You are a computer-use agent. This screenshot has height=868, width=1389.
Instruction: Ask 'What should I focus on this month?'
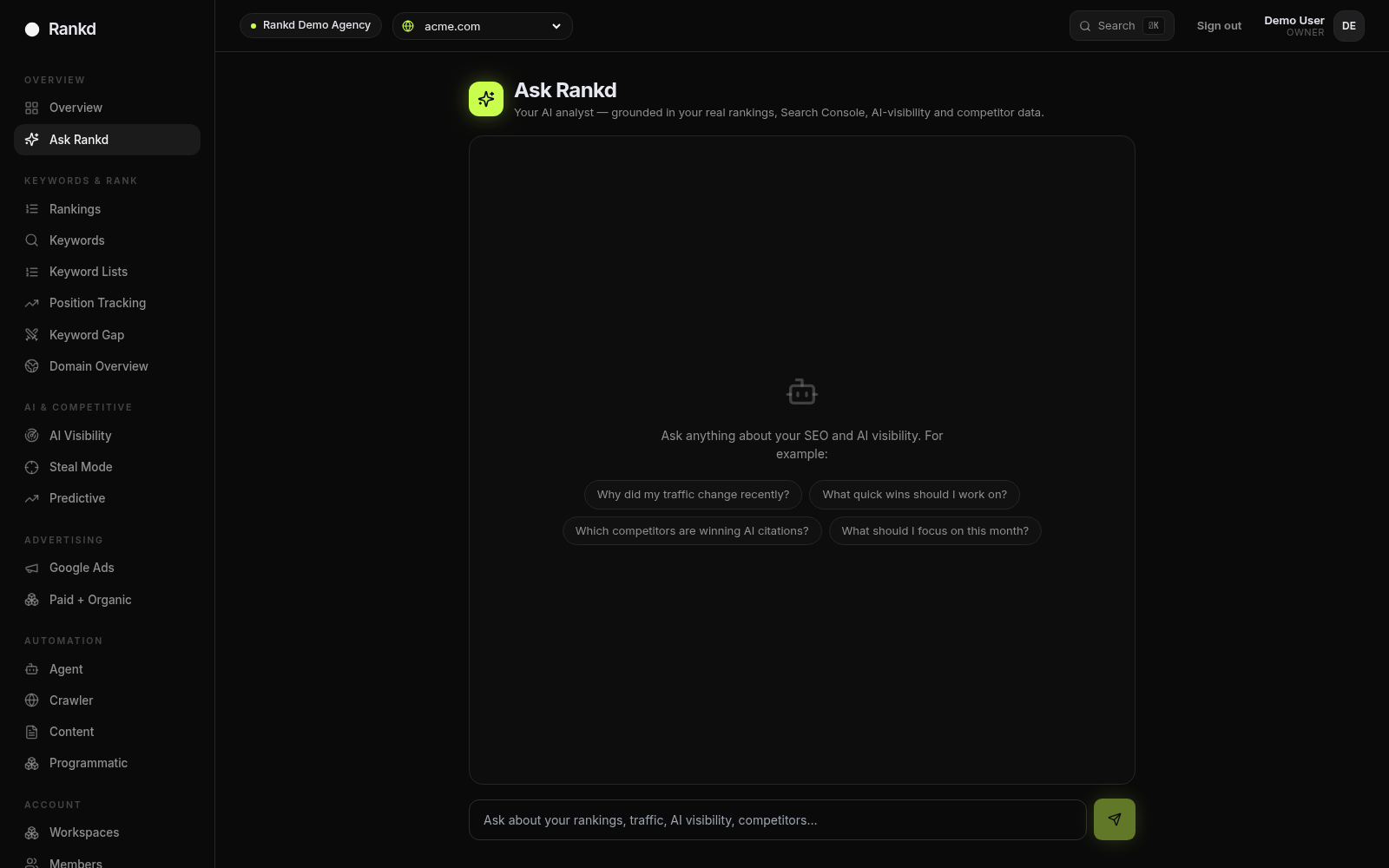[935, 531]
